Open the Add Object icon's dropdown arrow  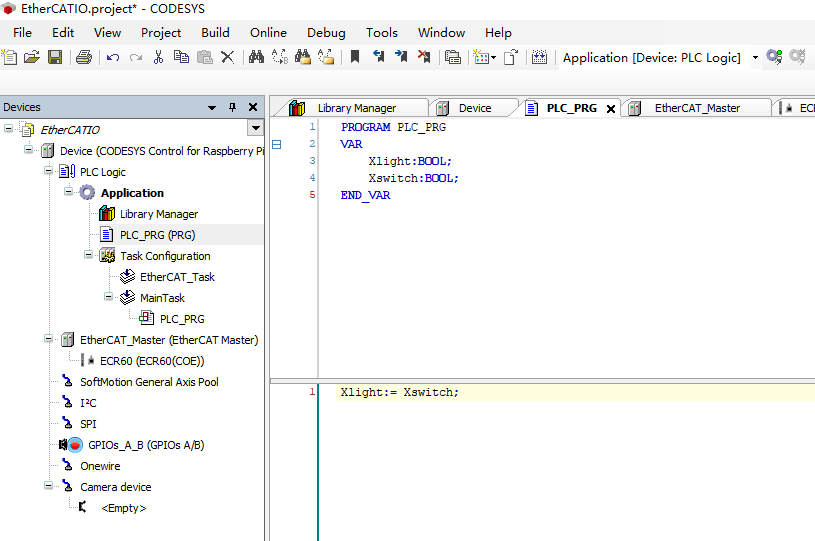(x=493, y=57)
